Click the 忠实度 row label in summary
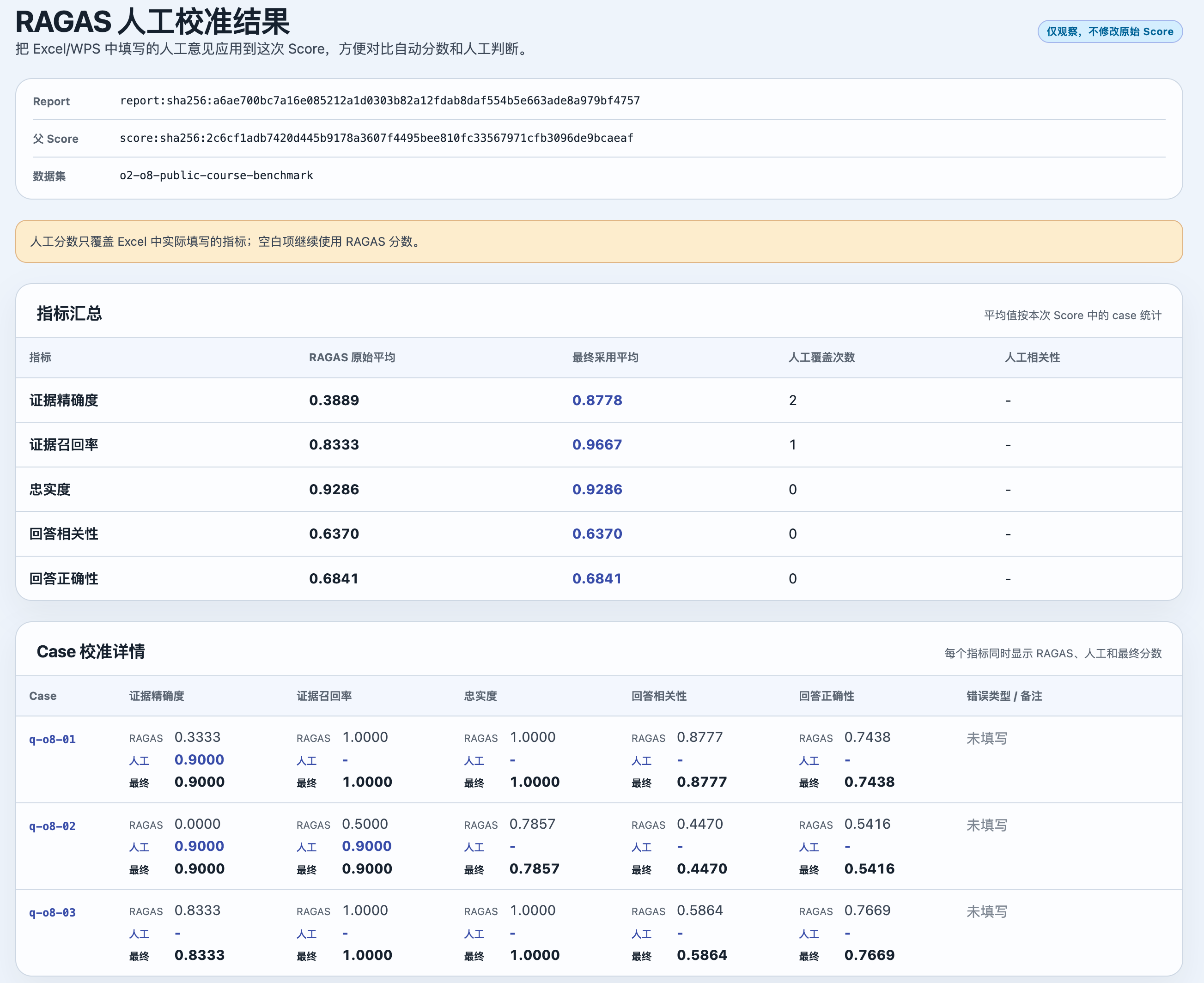This screenshot has height=983, width=1204. point(50,489)
